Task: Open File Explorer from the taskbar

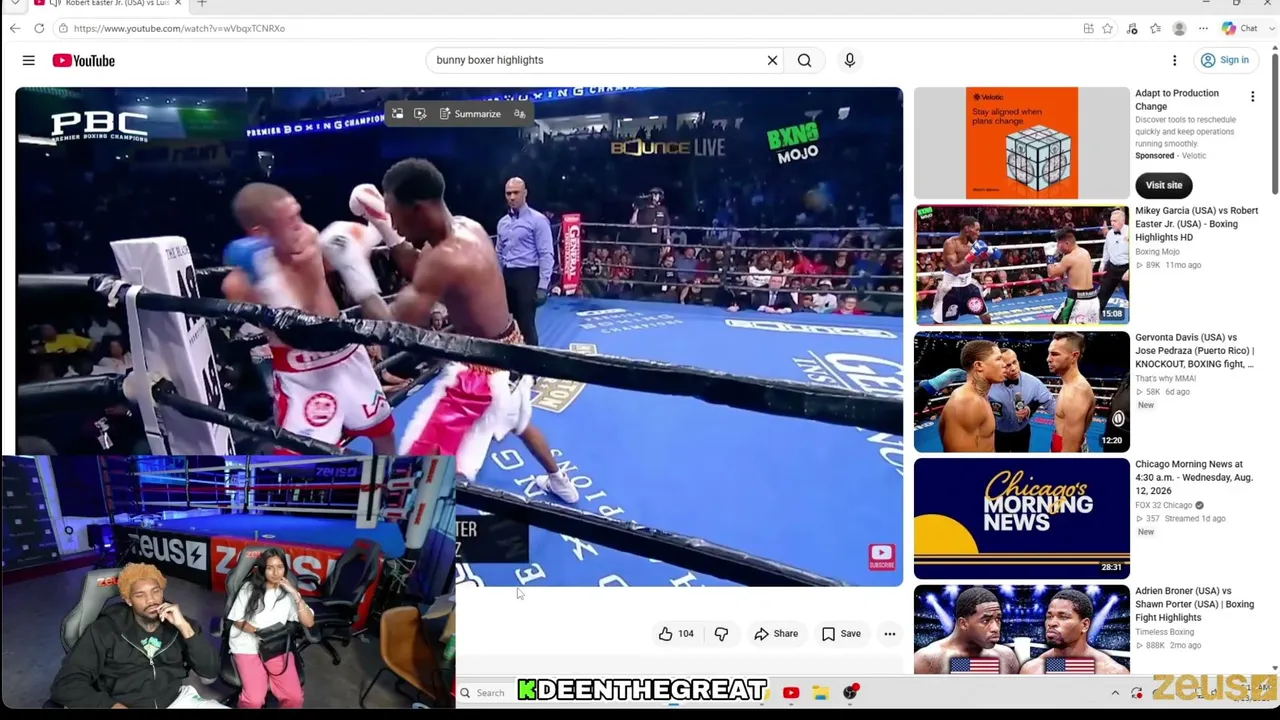Action: [820, 693]
